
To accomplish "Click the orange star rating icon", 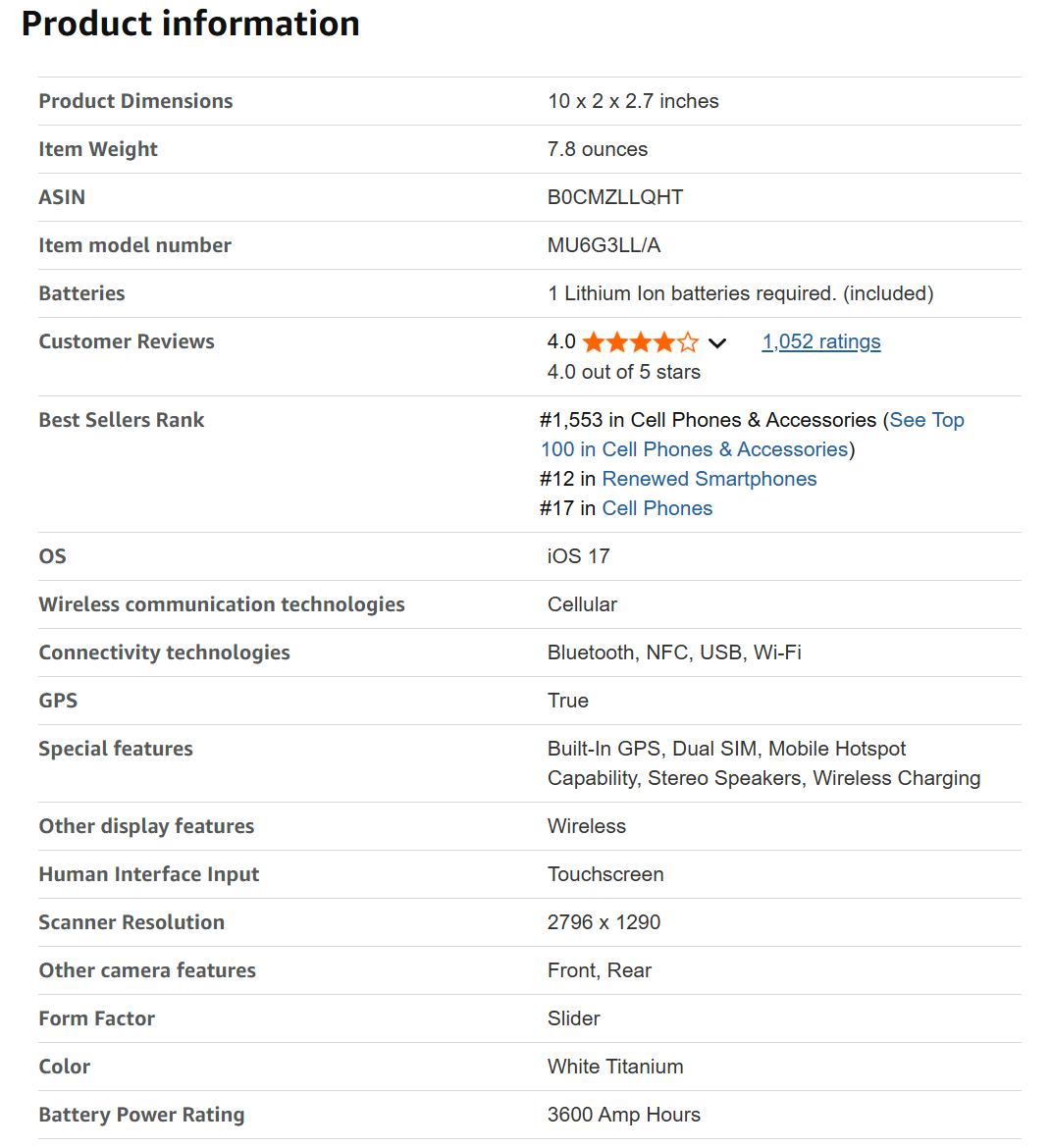I will coord(640,342).
